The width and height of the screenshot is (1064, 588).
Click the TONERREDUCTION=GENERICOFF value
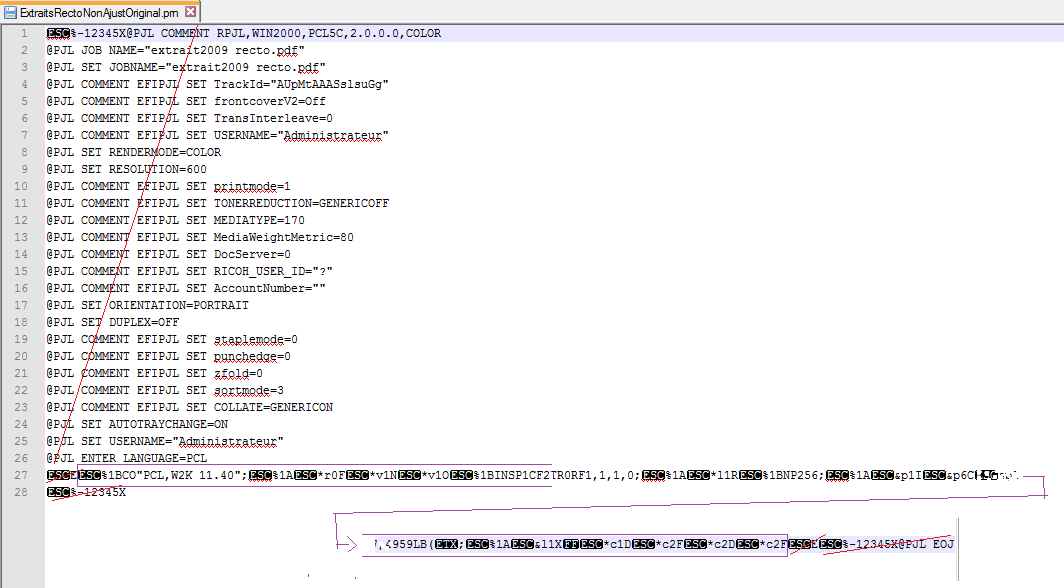pos(301,203)
